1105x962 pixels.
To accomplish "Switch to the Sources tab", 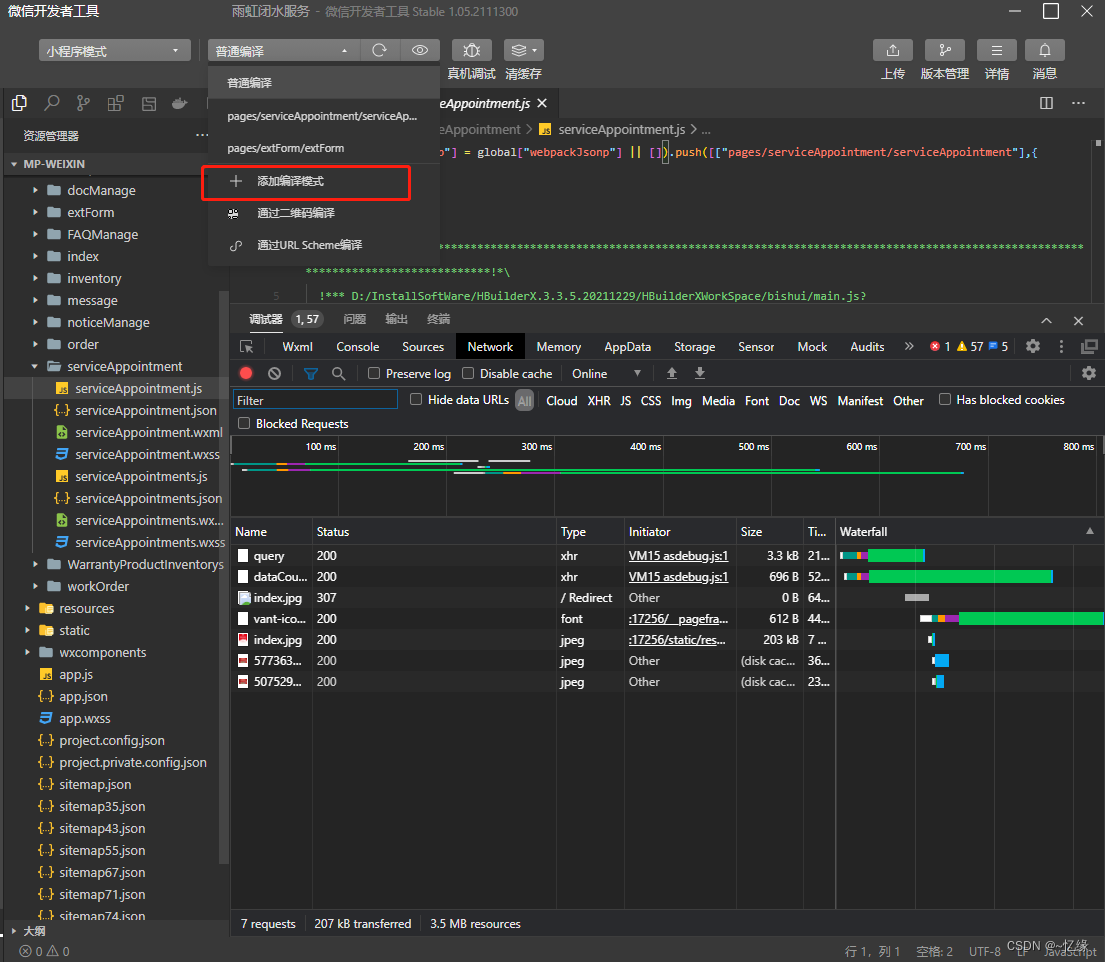I will [423, 347].
